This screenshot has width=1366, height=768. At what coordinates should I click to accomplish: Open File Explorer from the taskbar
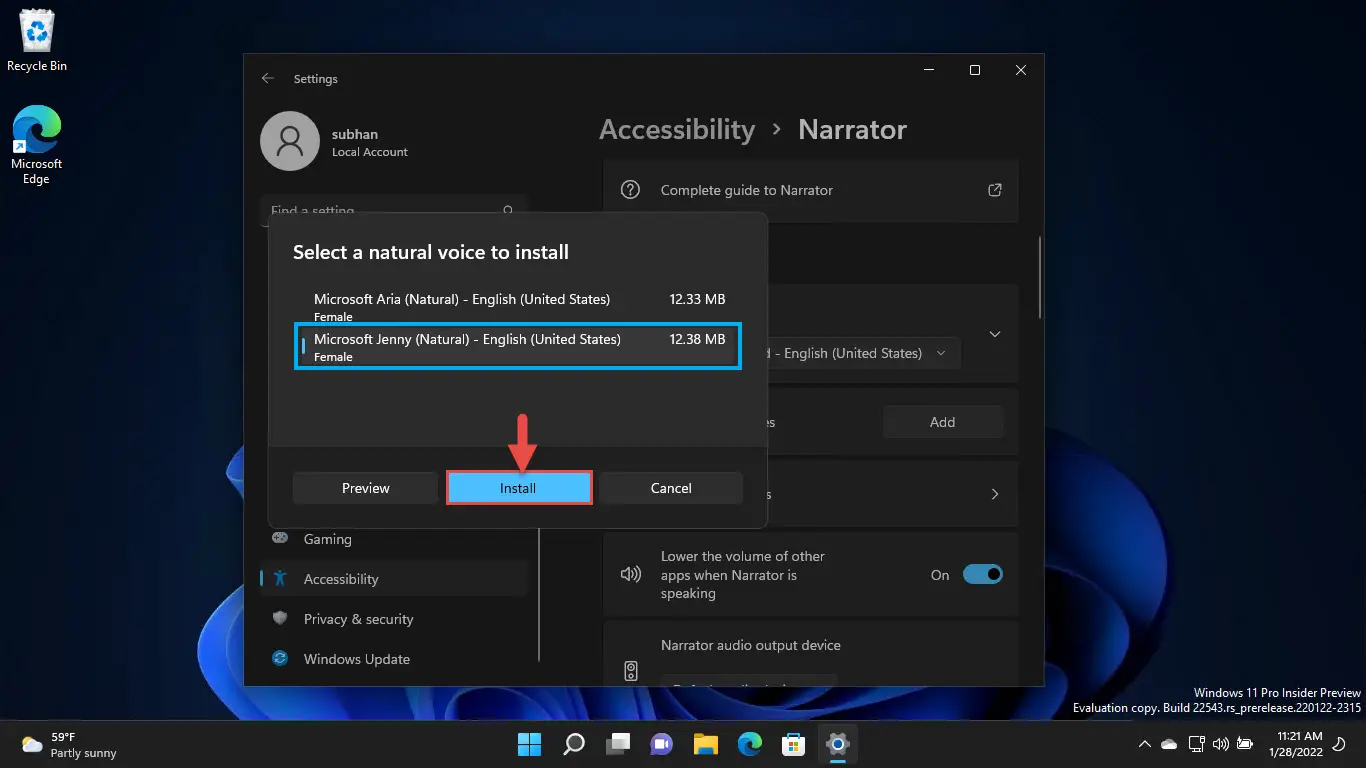click(706, 744)
